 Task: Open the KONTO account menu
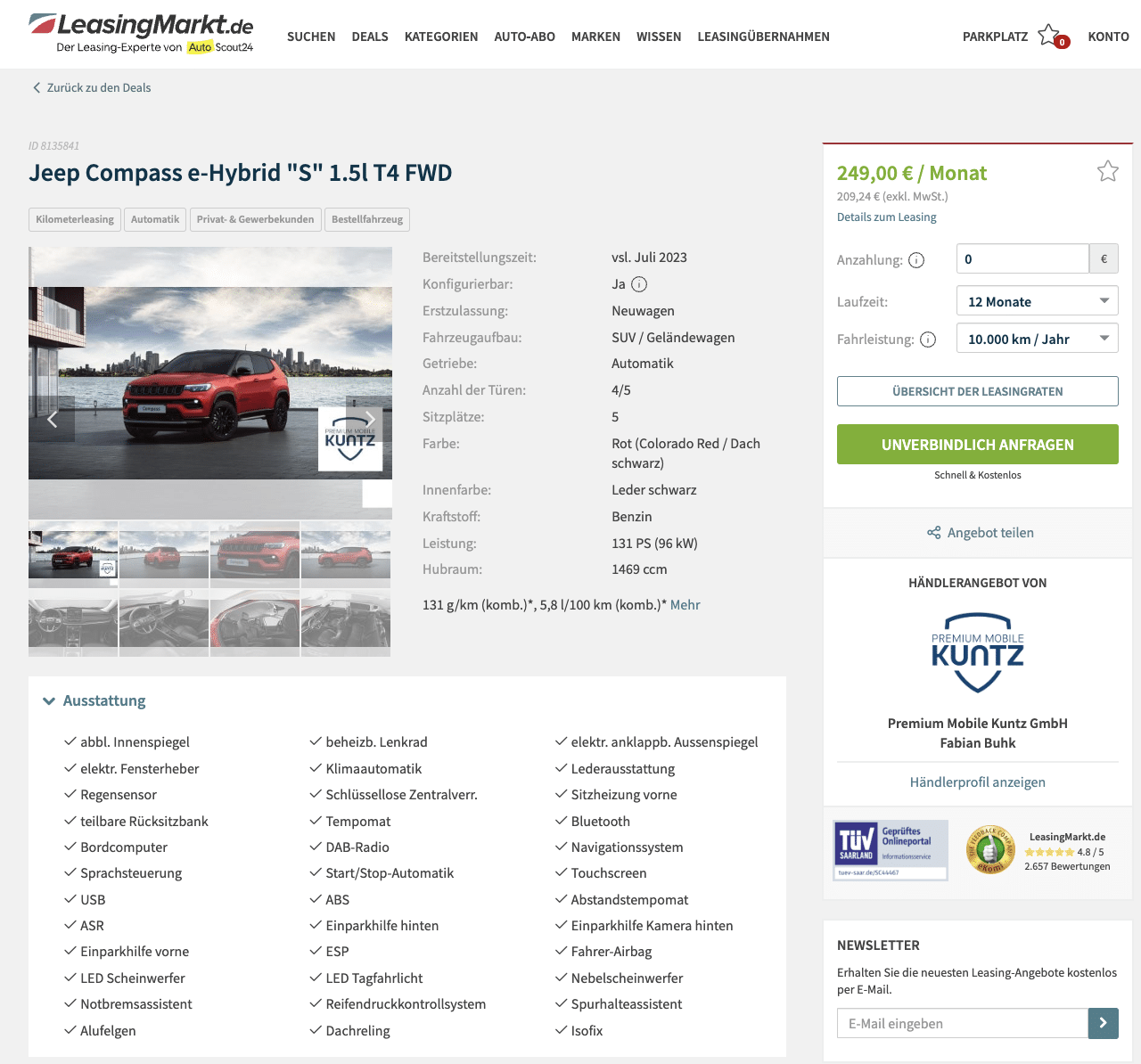click(1108, 37)
